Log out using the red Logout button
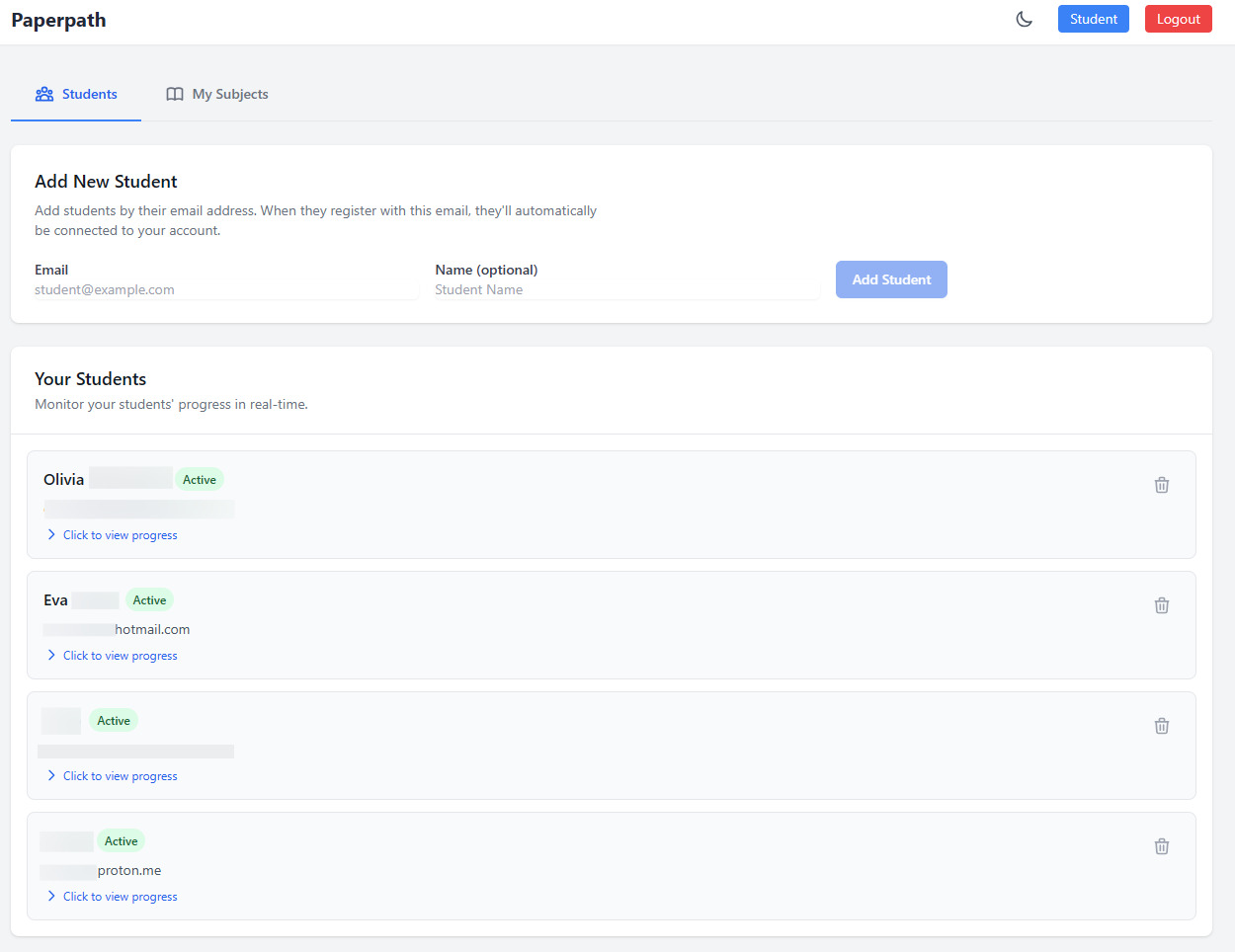 [x=1178, y=19]
